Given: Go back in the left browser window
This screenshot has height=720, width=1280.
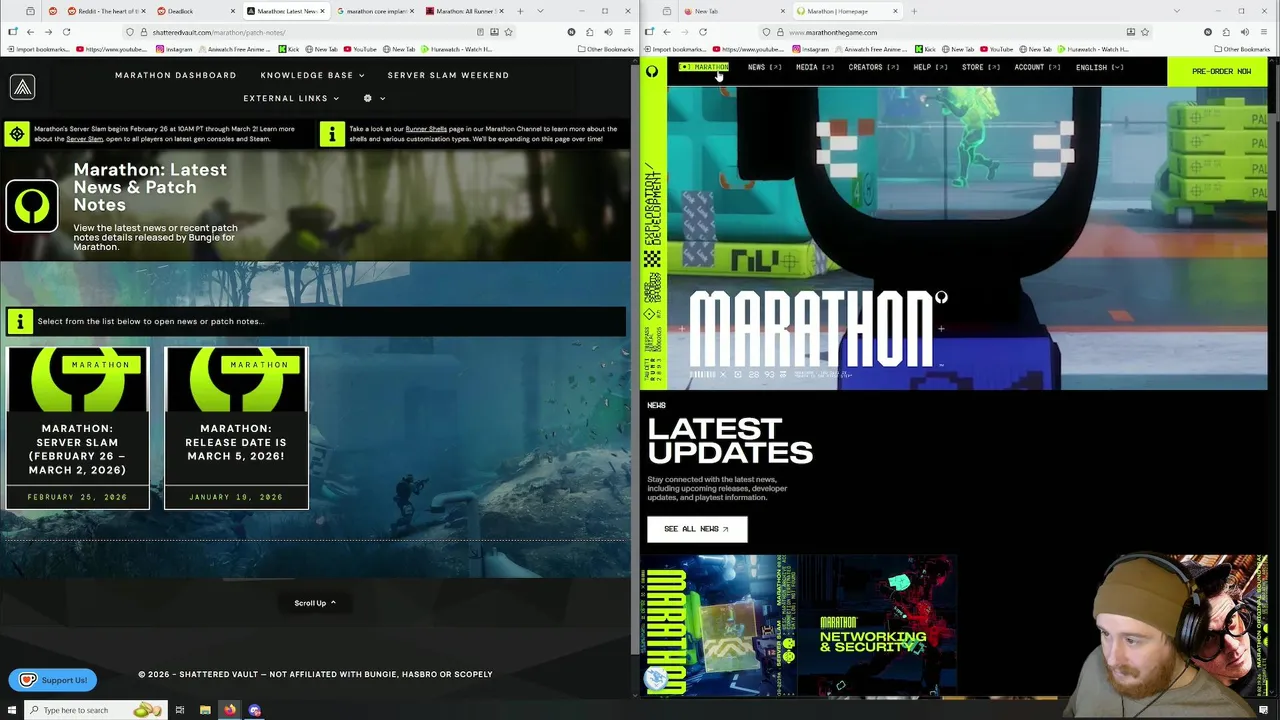Looking at the screenshot, I should [29, 32].
